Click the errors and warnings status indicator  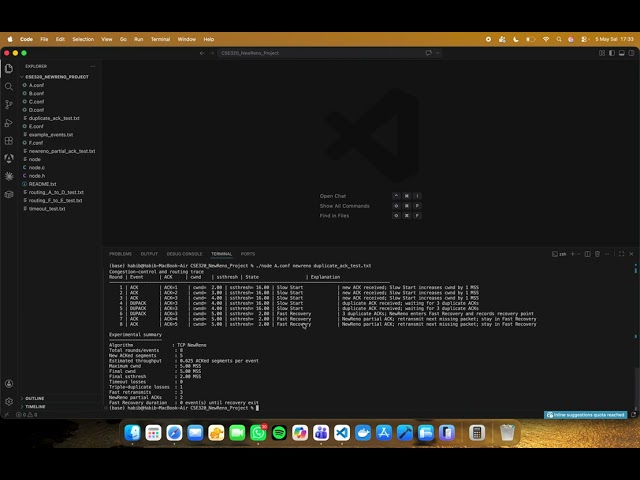coord(27,415)
